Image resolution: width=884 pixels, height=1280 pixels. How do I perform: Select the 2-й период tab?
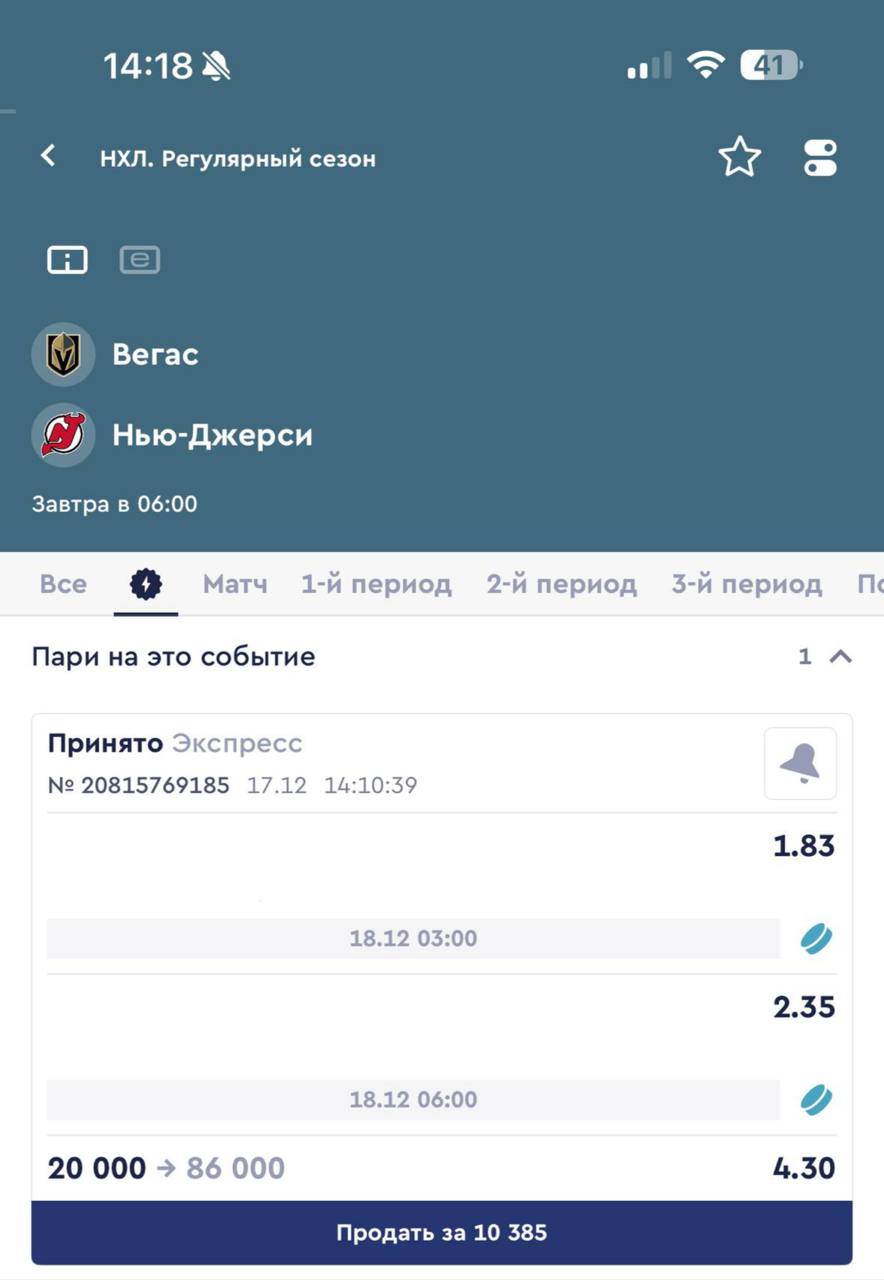[x=561, y=584]
